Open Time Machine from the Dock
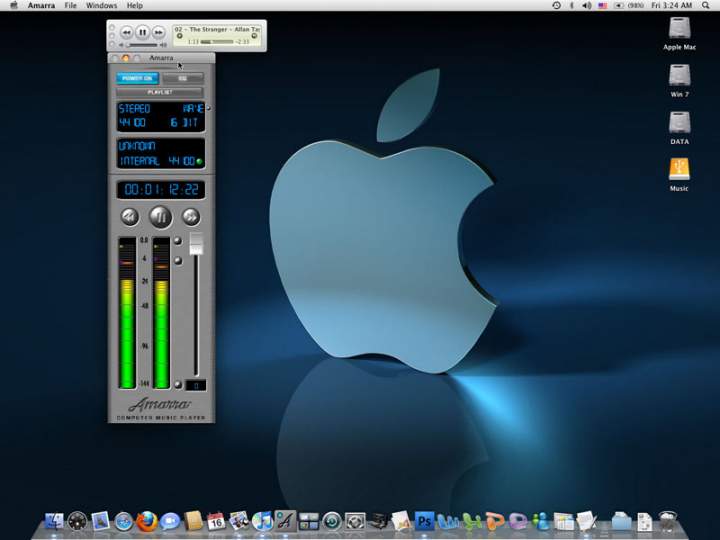720x540 pixels. 332,522
